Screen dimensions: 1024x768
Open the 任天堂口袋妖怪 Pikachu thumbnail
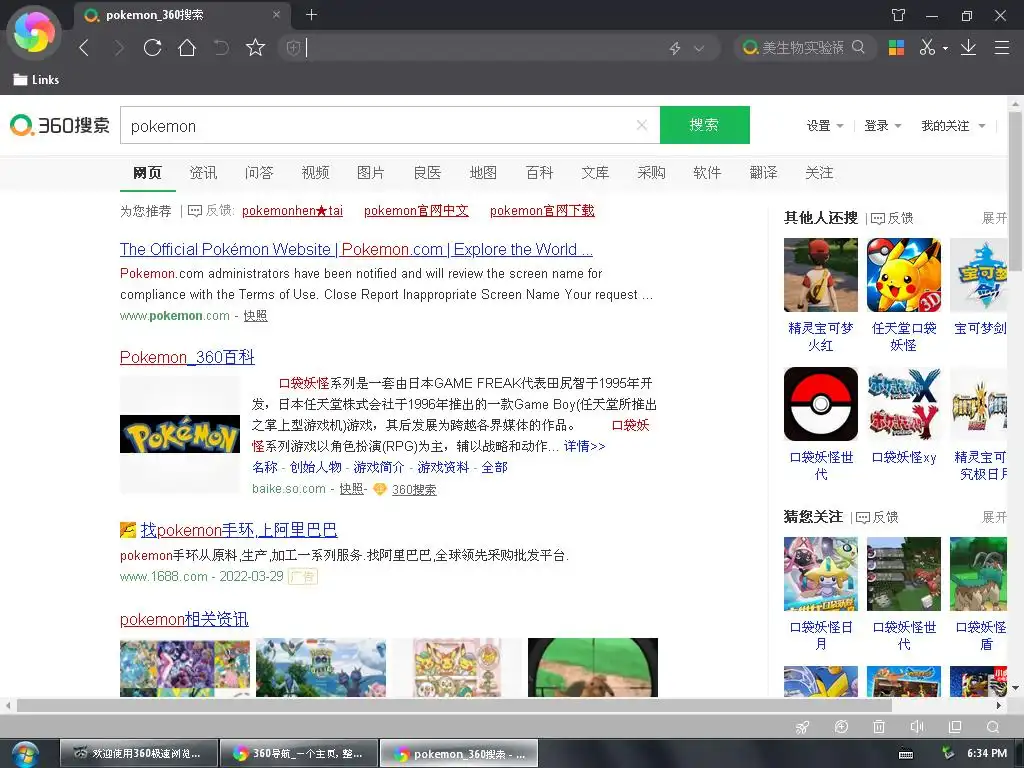904,275
